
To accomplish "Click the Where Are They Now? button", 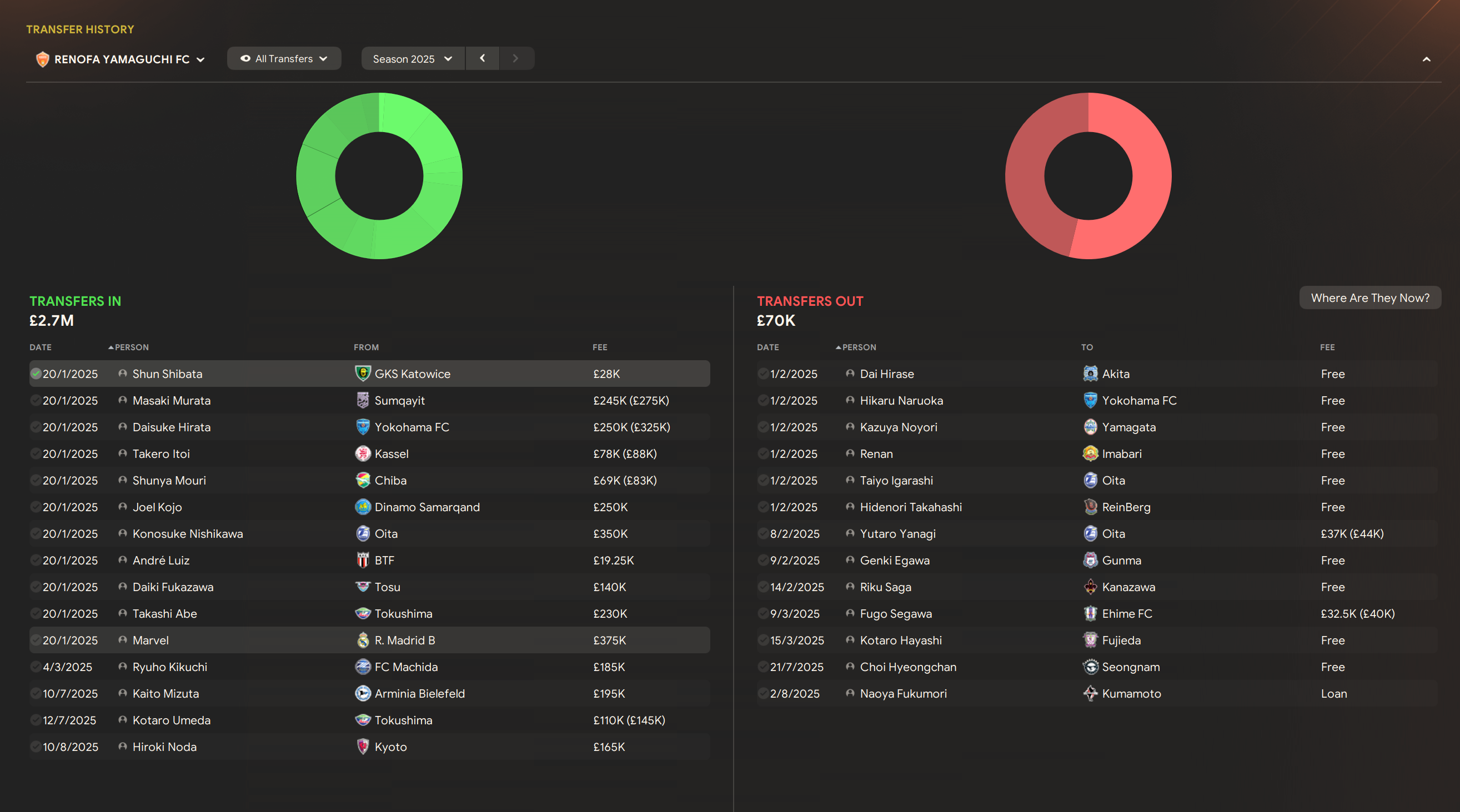I will coord(1369,298).
